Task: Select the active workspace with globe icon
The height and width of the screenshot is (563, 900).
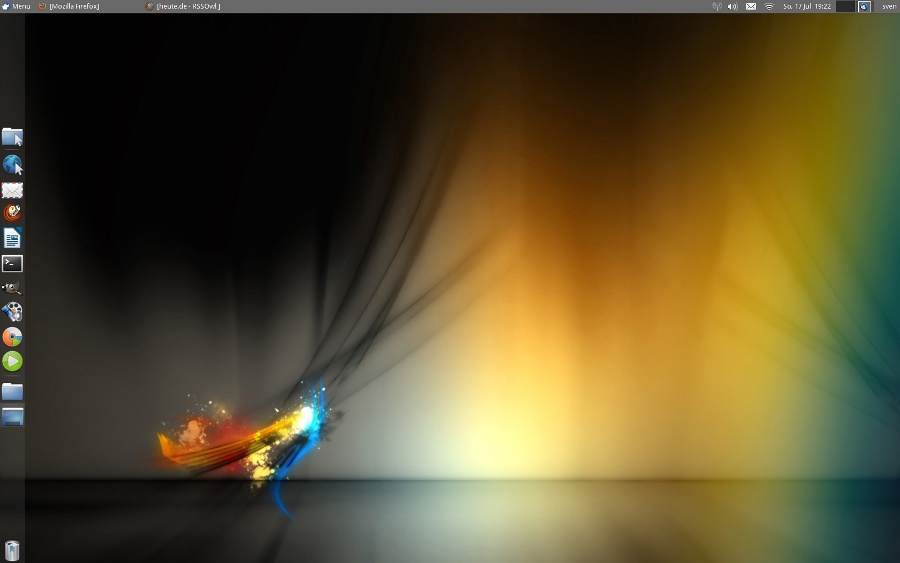Action: click(x=864, y=6)
